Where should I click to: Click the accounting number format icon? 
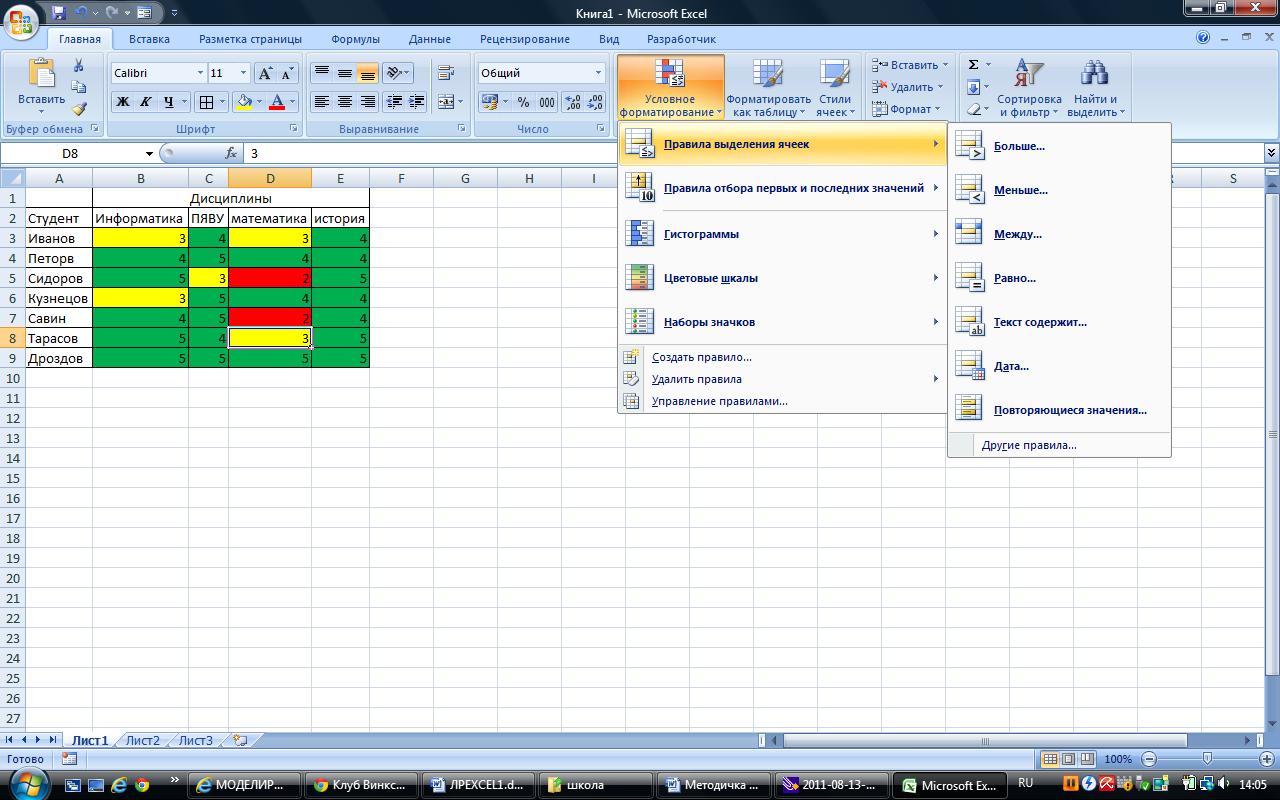pyautogui.click(x=489, y=102)
